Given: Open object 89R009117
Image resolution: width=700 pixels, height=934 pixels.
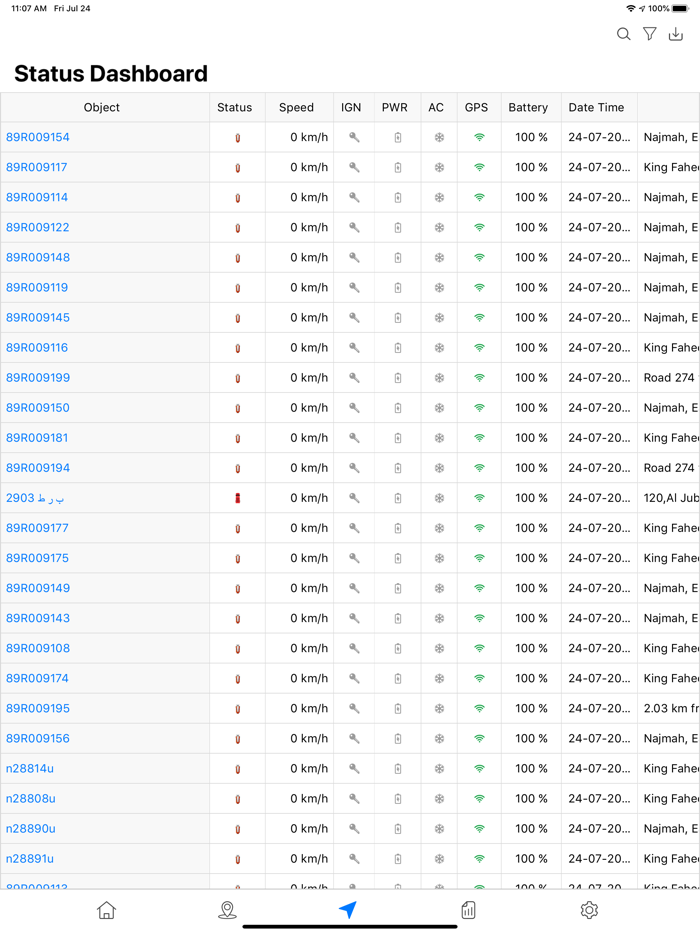Looking at the screenshot, I should coord(36,167).
